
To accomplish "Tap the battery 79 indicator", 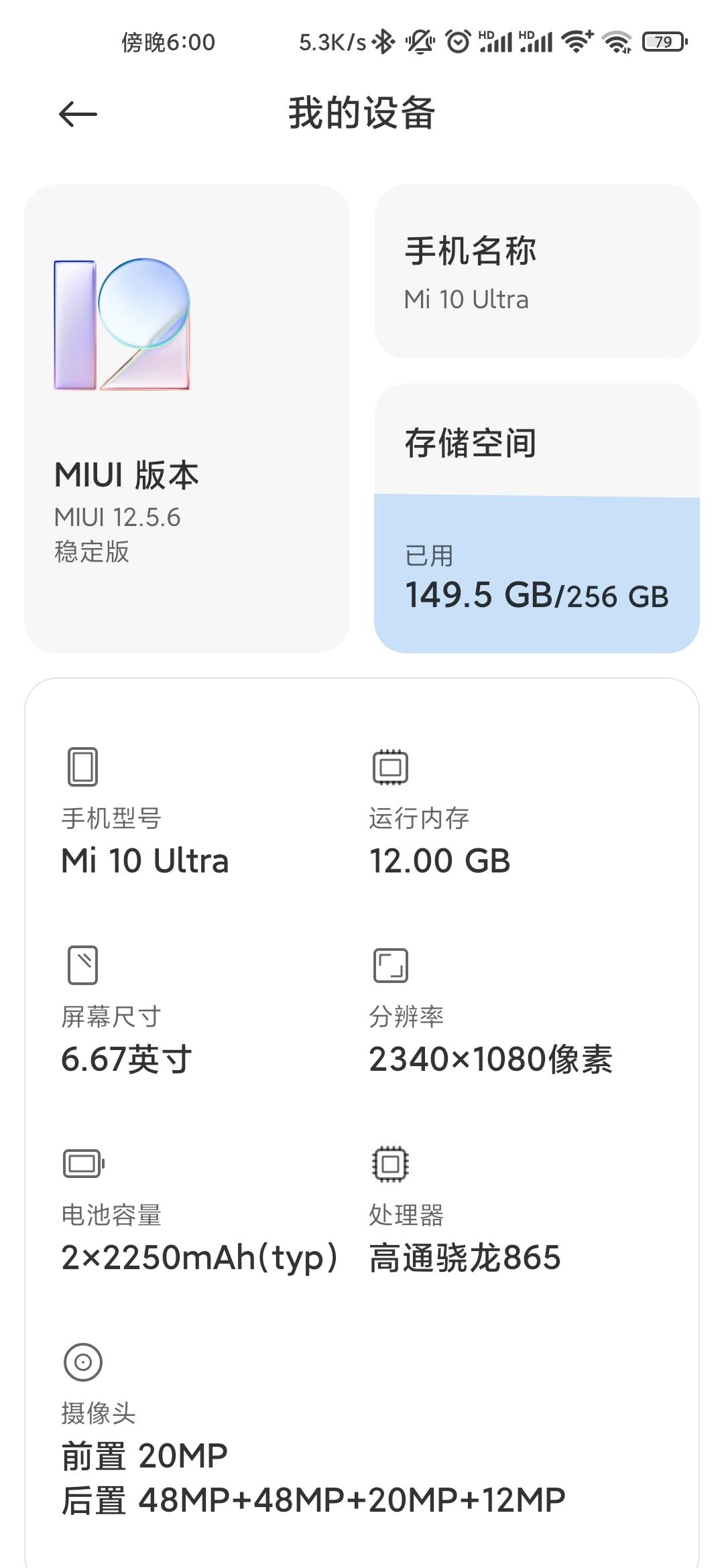I will (x=665, y=42).
